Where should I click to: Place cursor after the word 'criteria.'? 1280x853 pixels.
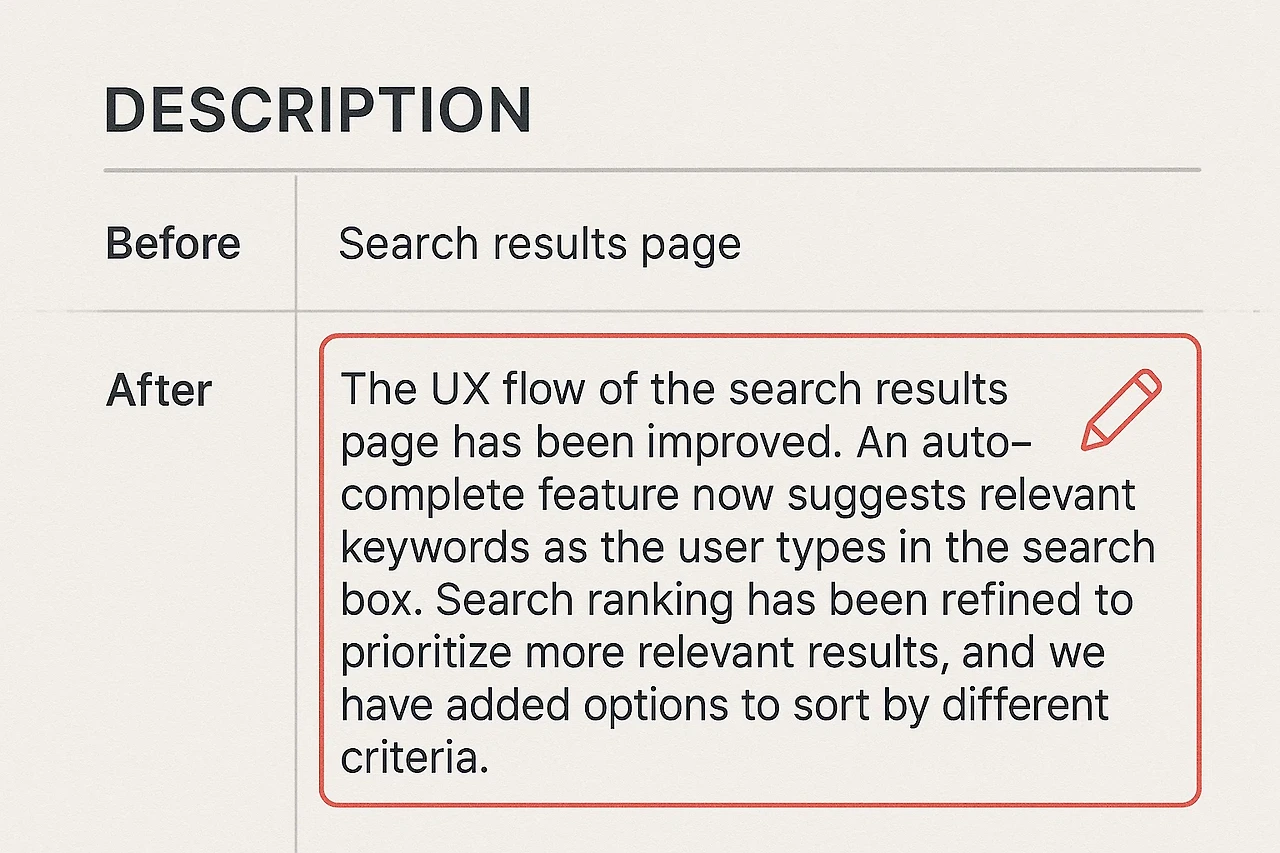491,759
